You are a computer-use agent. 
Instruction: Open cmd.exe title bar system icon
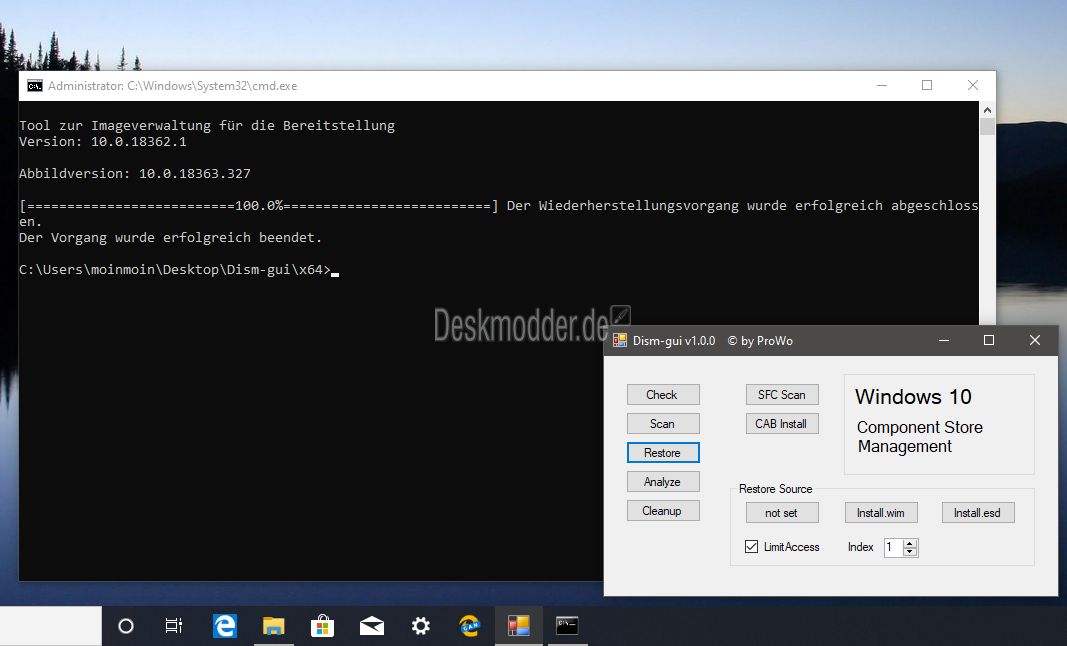pos(35,86)
